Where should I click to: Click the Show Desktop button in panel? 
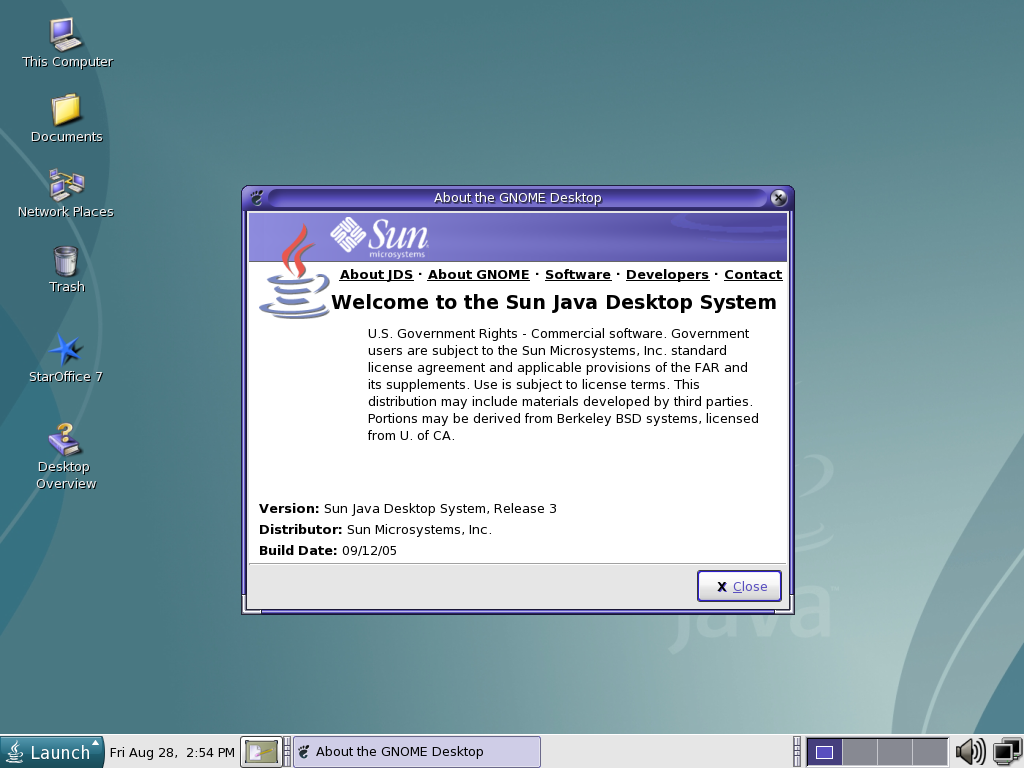point(261,752)
